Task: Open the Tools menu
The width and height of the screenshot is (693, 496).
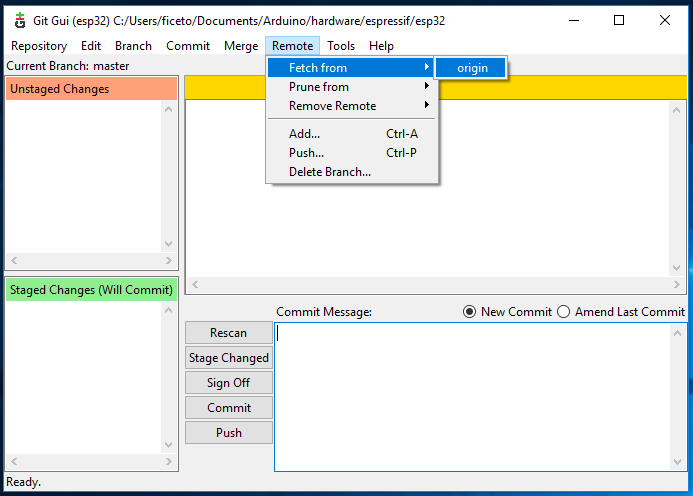Action: pos(341,46)
